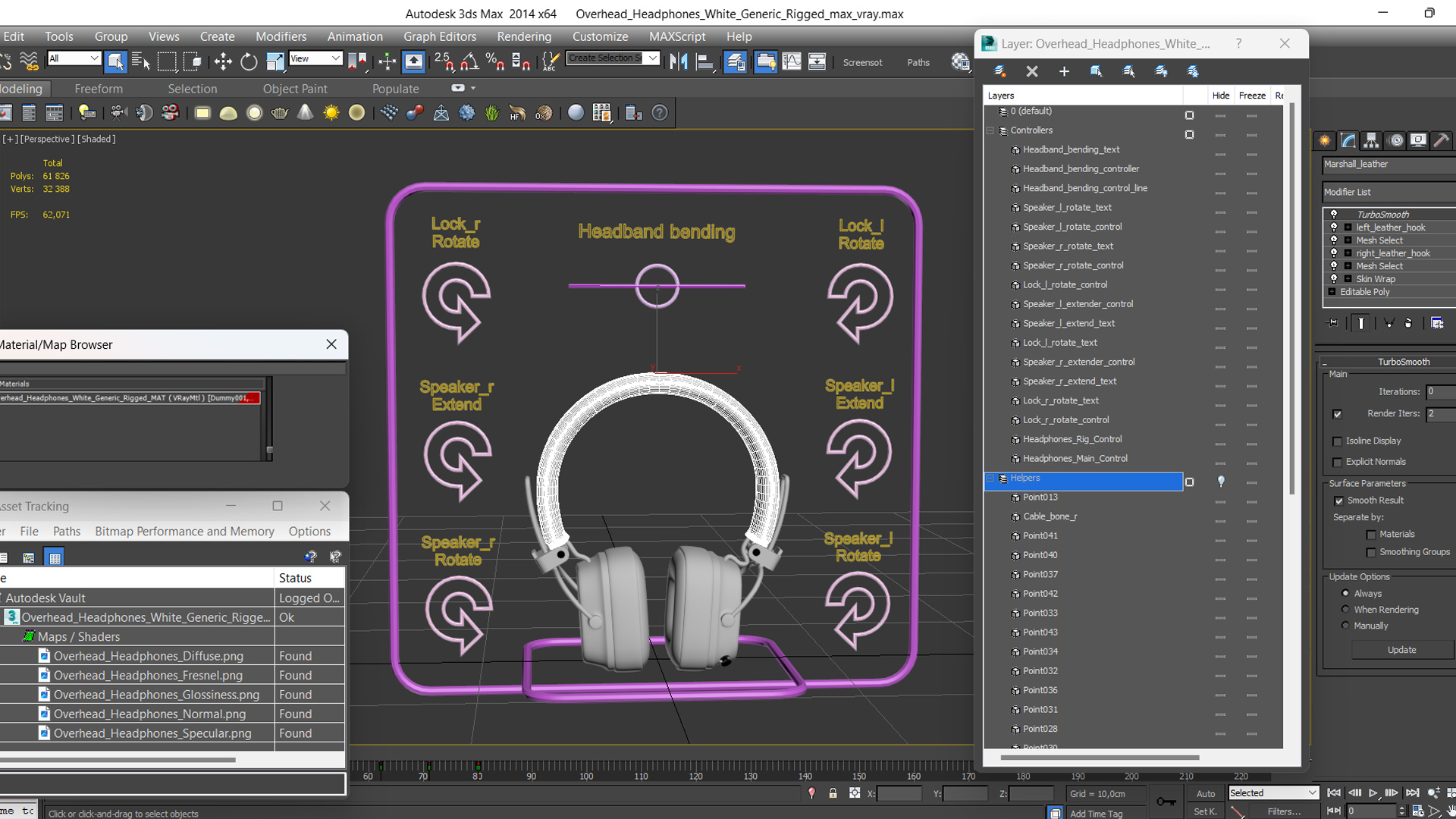Click Freeze/Unfreeze All Layers icon
This screenshot has height=819, width=1456.
(x=1194, y=71)
